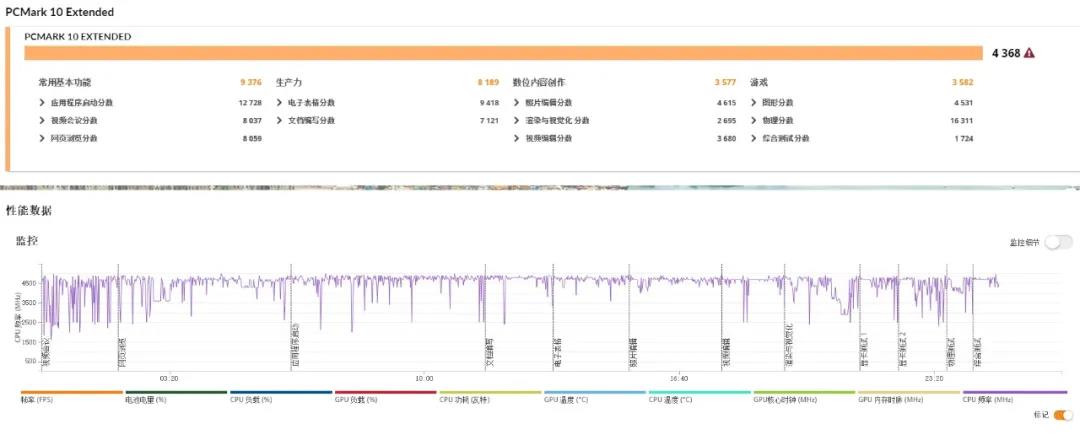Viewport: 1080px width, 440px height.
Task: Expand 照片编辑分数 details
Action: click(x=517, y=103)
